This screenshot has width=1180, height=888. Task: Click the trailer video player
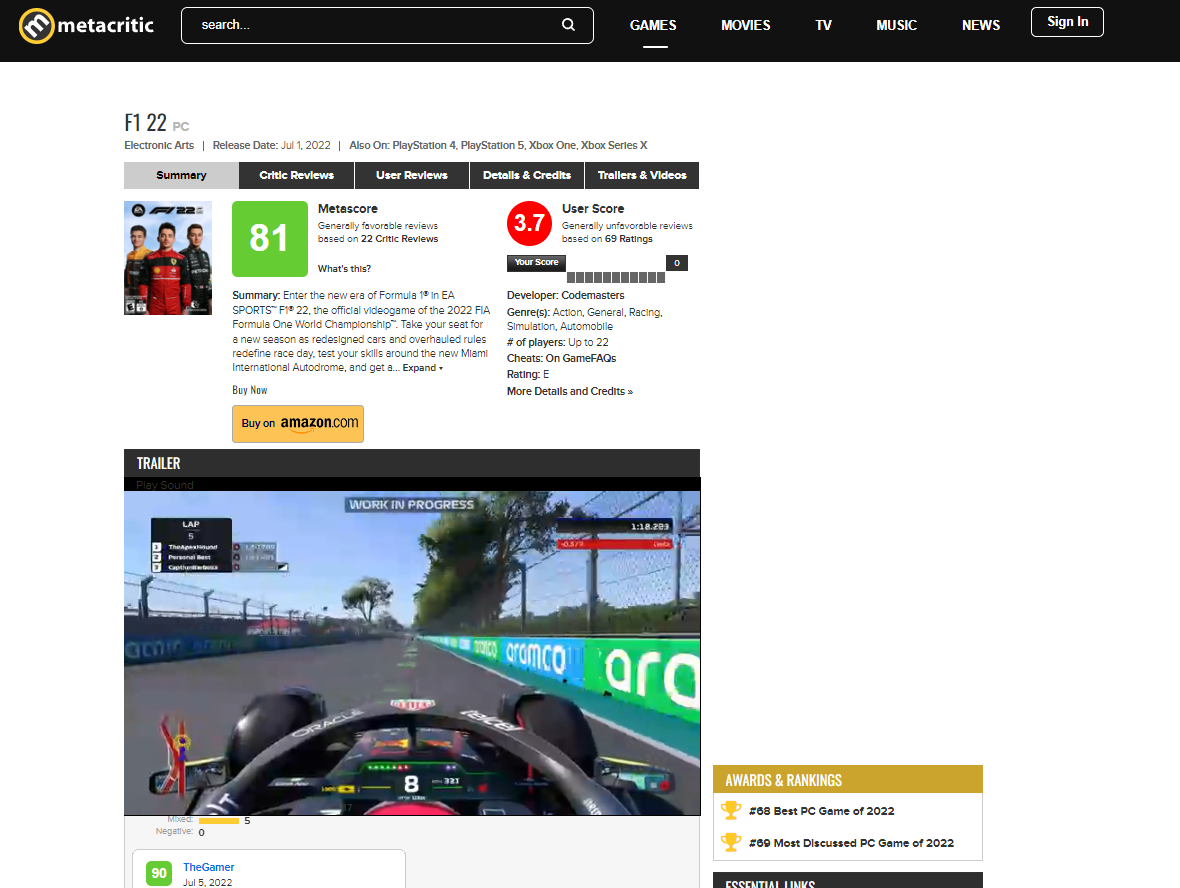[x=412, y=652]
